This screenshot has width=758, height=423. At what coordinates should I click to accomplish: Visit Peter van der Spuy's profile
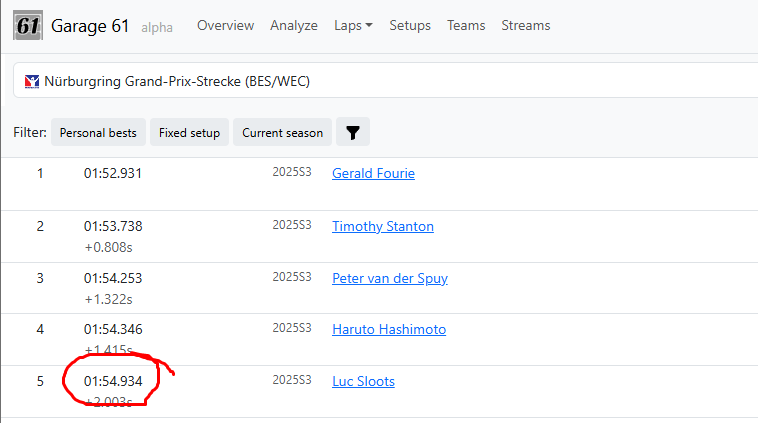pyautogui.click(x=390, y=278)
